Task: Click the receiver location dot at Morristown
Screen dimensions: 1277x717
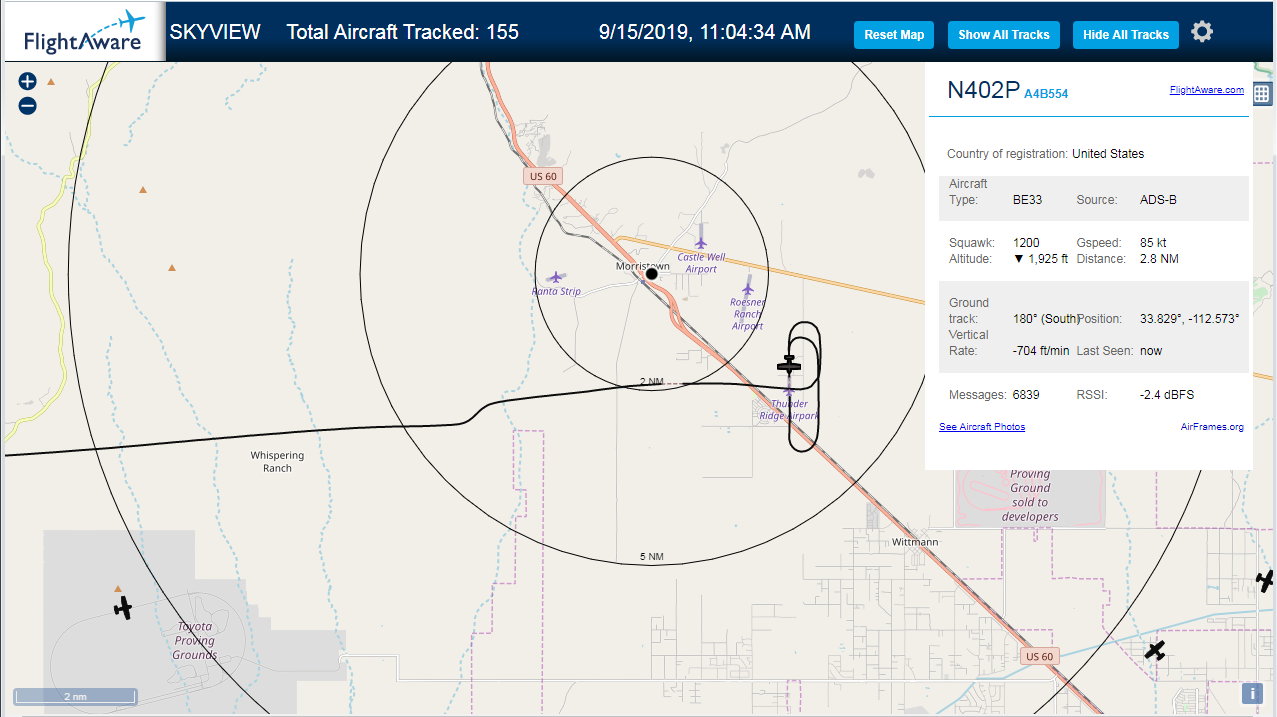Action: pyautogui.click(x=651, y=273)
